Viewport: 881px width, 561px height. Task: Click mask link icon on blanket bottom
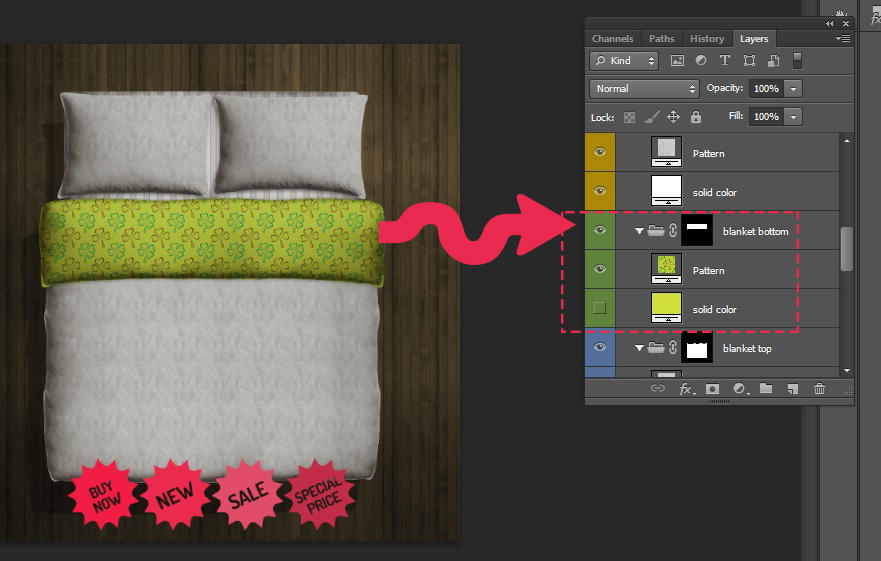tap(673, 230)
